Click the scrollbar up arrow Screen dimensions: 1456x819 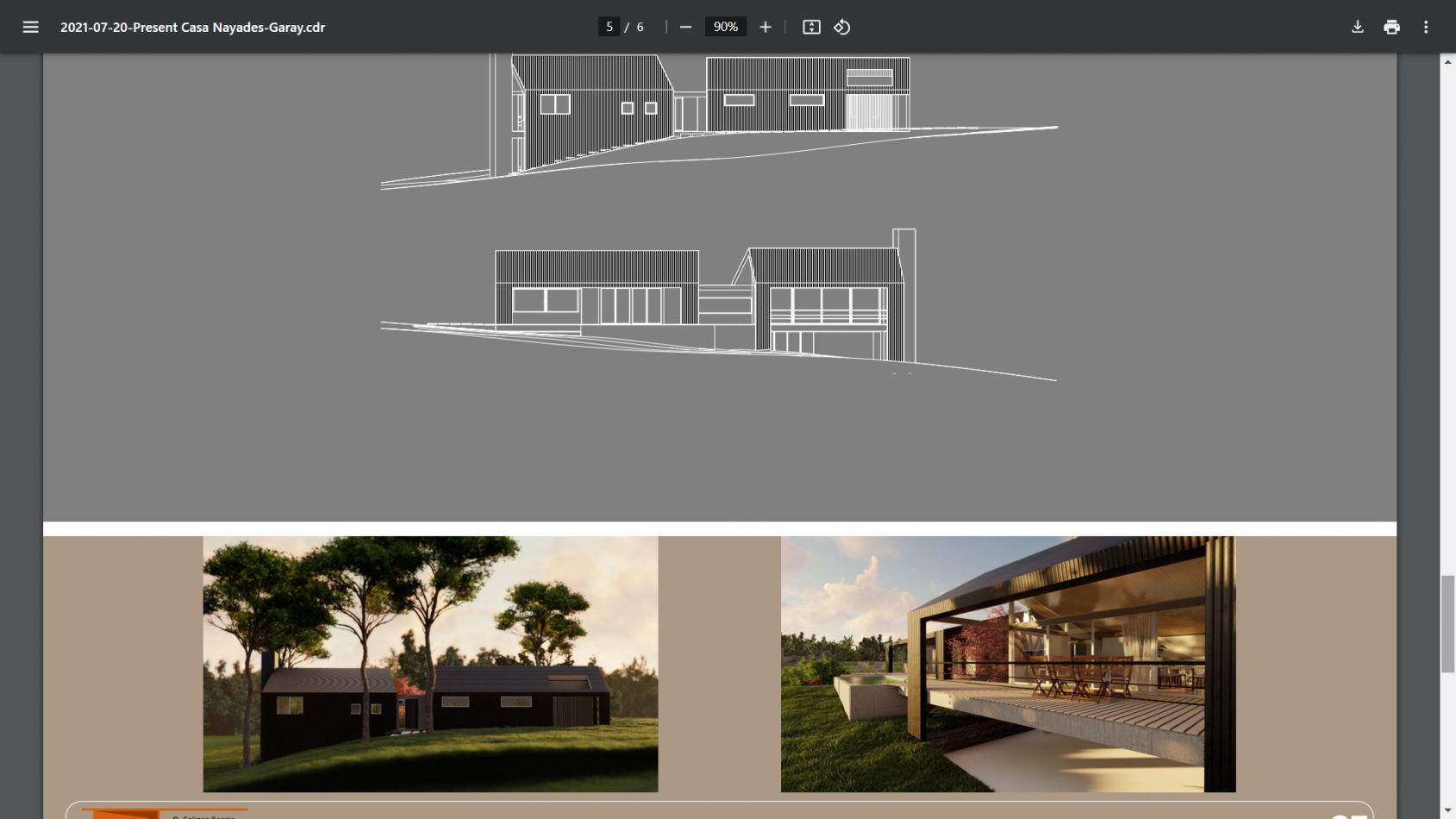tap(1448, 61)
